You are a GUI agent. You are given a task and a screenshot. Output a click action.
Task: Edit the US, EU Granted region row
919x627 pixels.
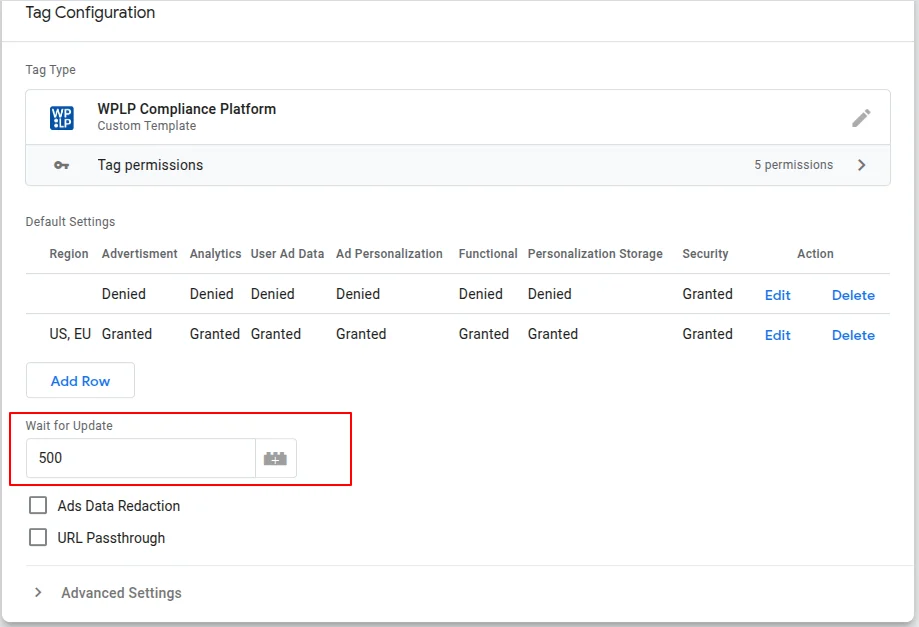777,334
